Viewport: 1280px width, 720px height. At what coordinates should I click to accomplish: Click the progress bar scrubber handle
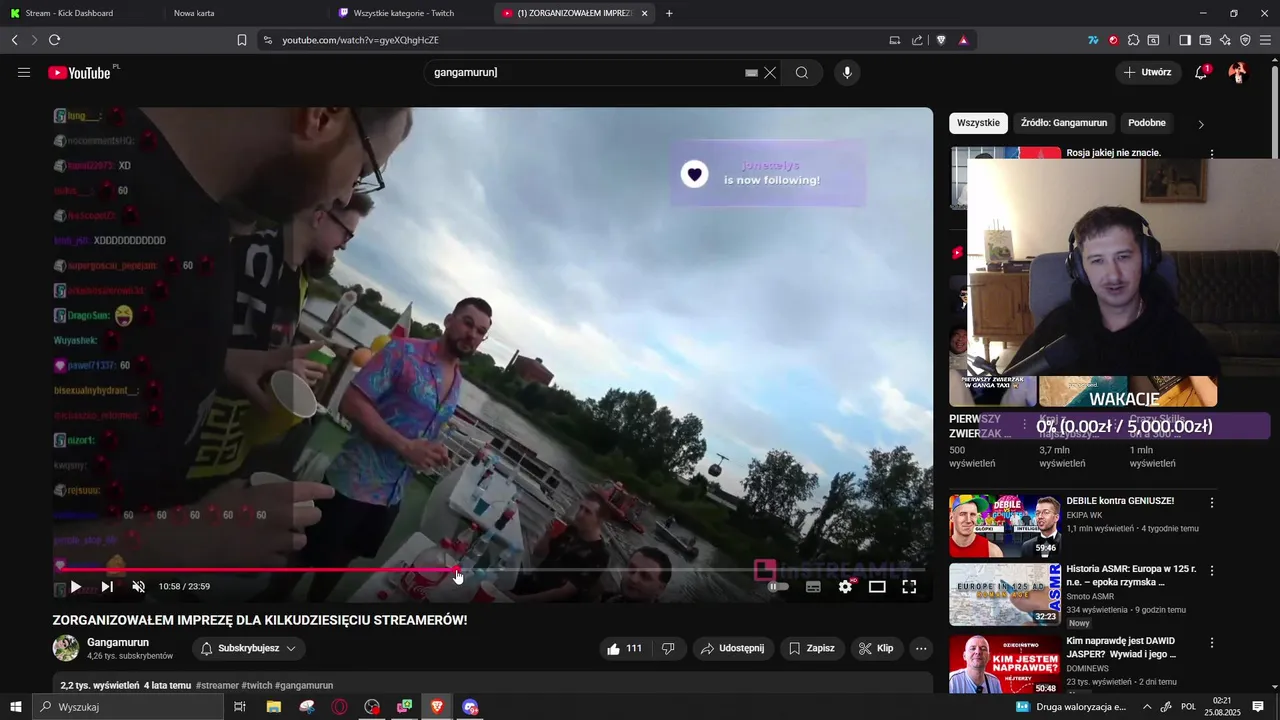tap(458, 570)
